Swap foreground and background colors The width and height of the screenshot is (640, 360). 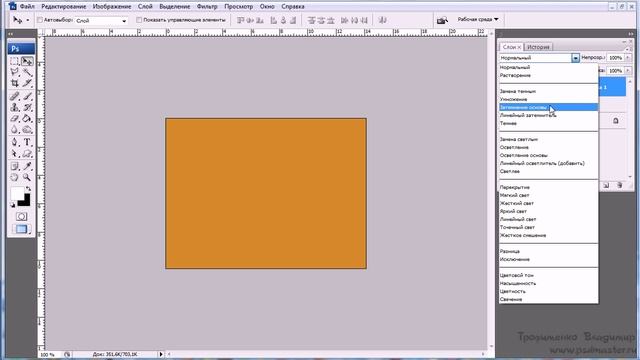pyautogui.click(x=28, y=189)
